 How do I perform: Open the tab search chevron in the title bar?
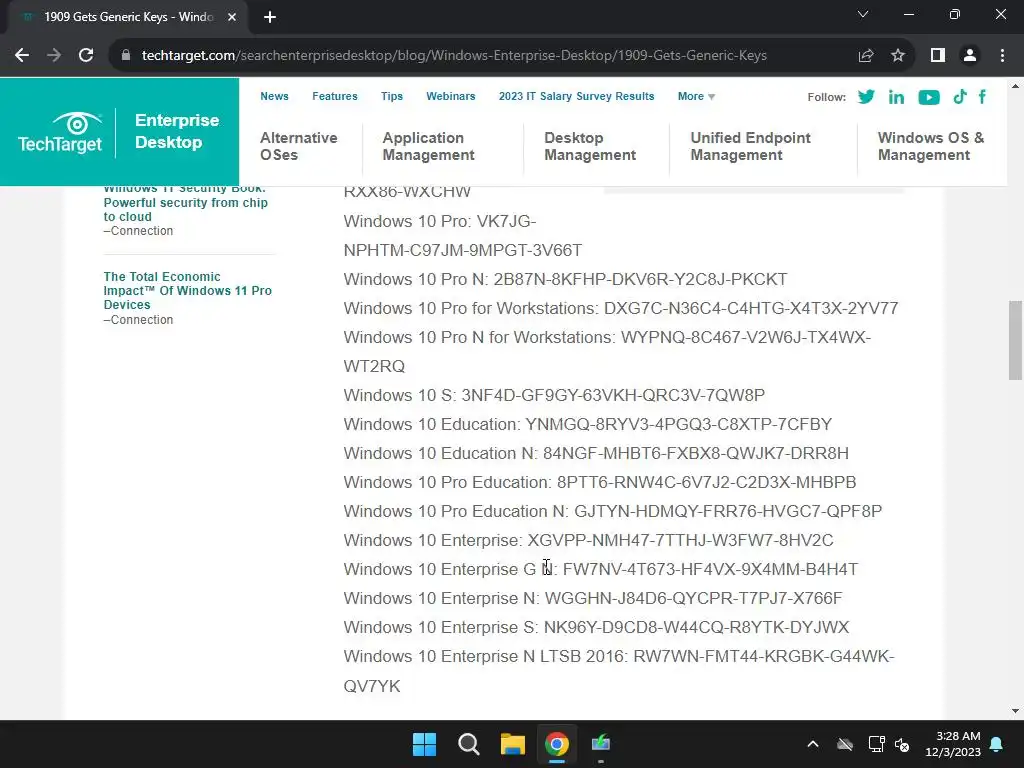click(863, 14)
